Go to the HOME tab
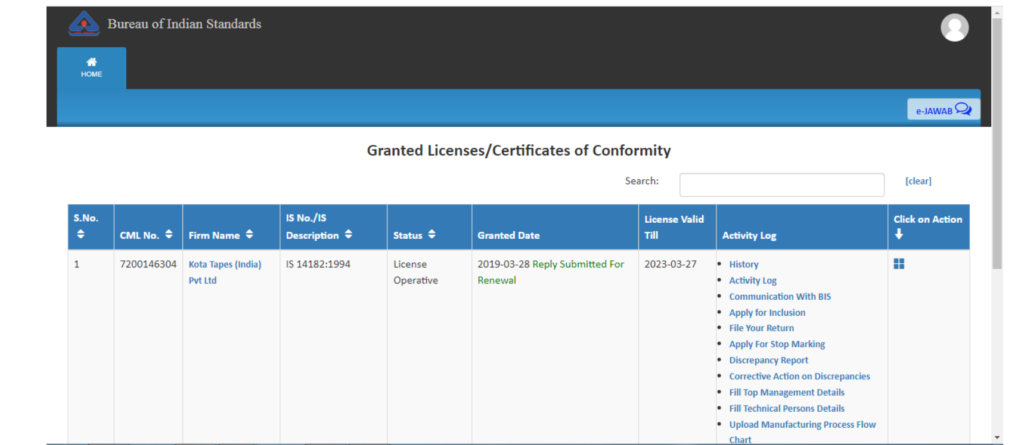Image resolution: width=1024 pixels, height=445 pixels. 91,68
